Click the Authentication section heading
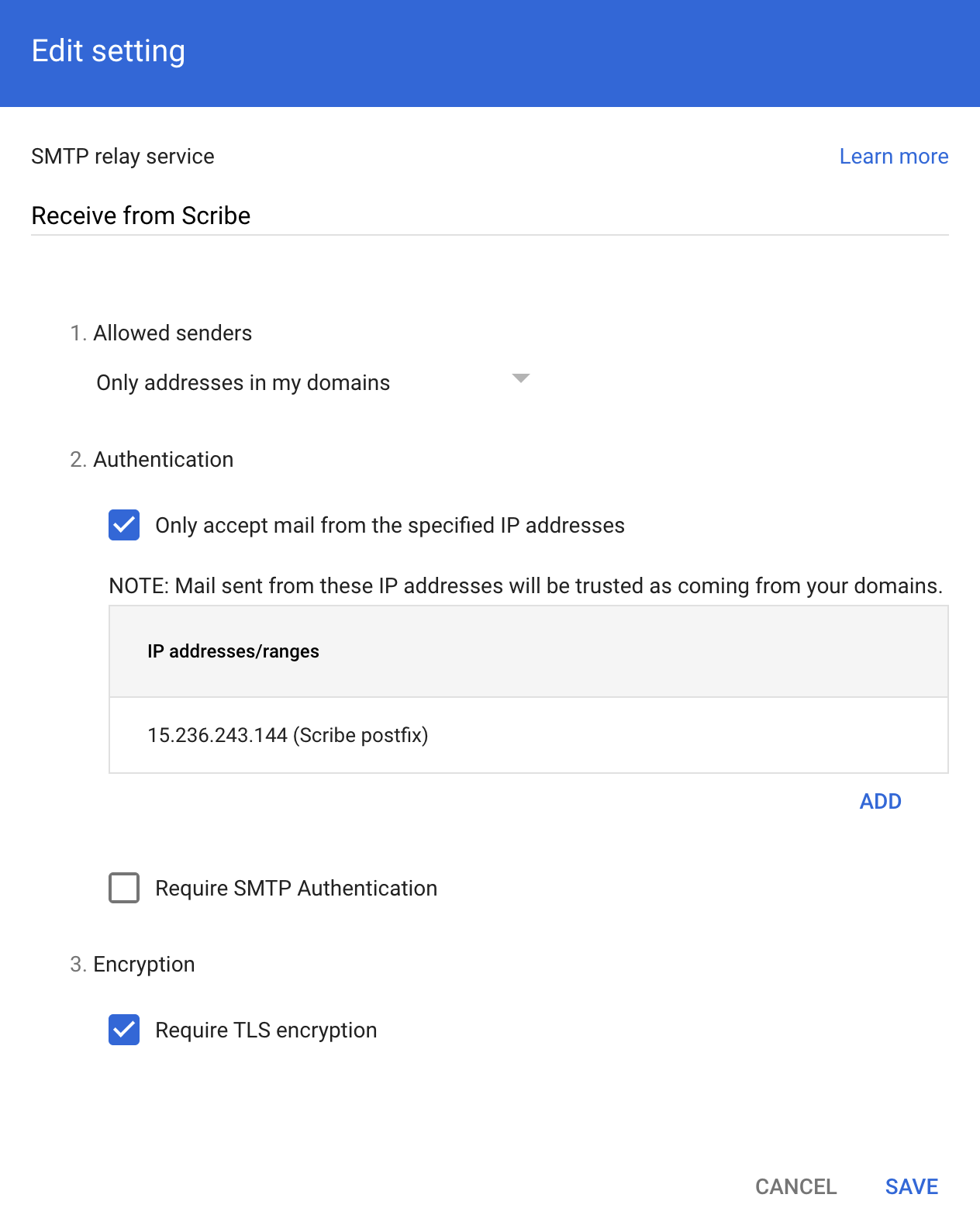 click(x=163, y=460)
